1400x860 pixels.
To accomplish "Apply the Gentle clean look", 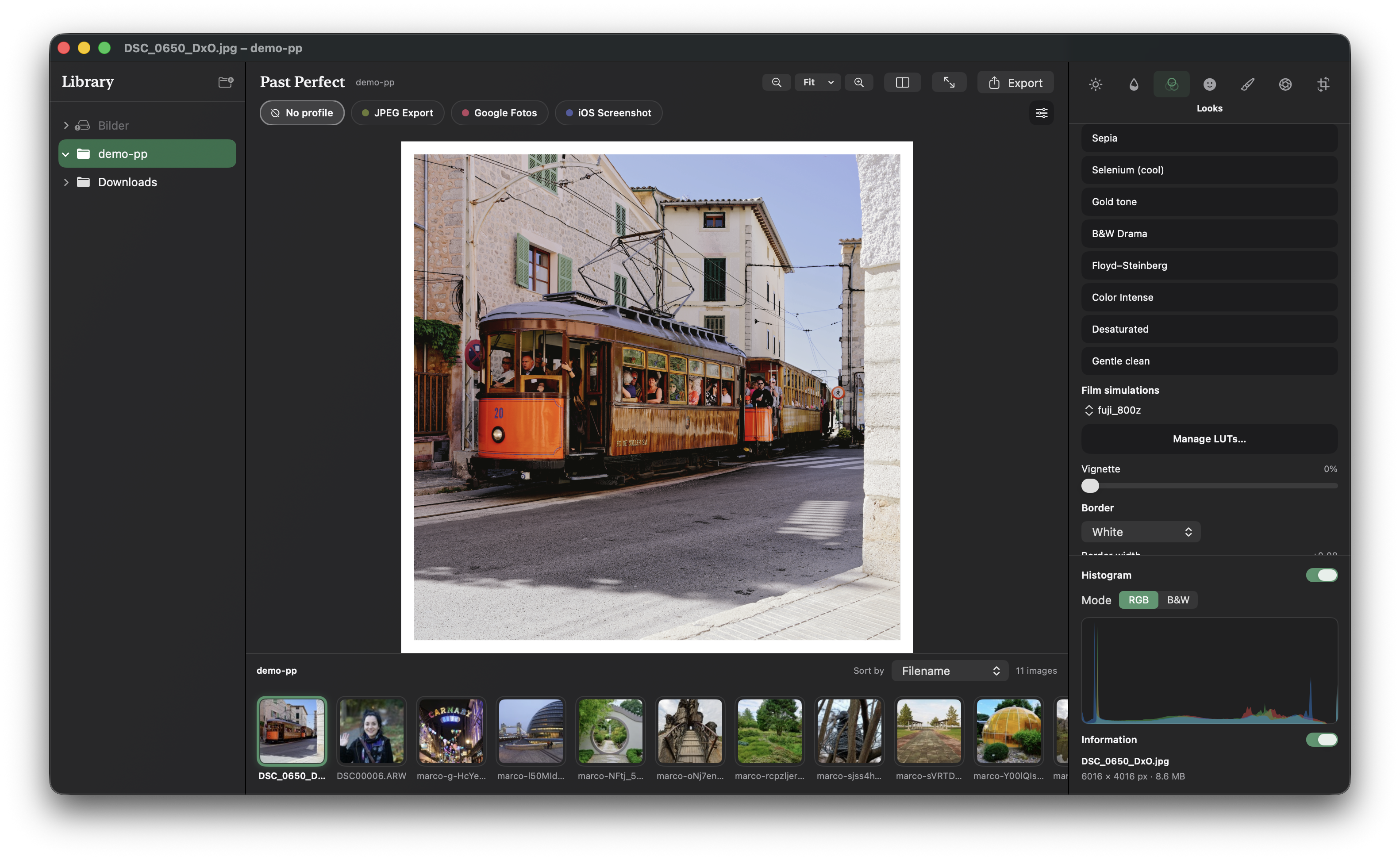I will pyautogui.click(x=1209, y=361).
